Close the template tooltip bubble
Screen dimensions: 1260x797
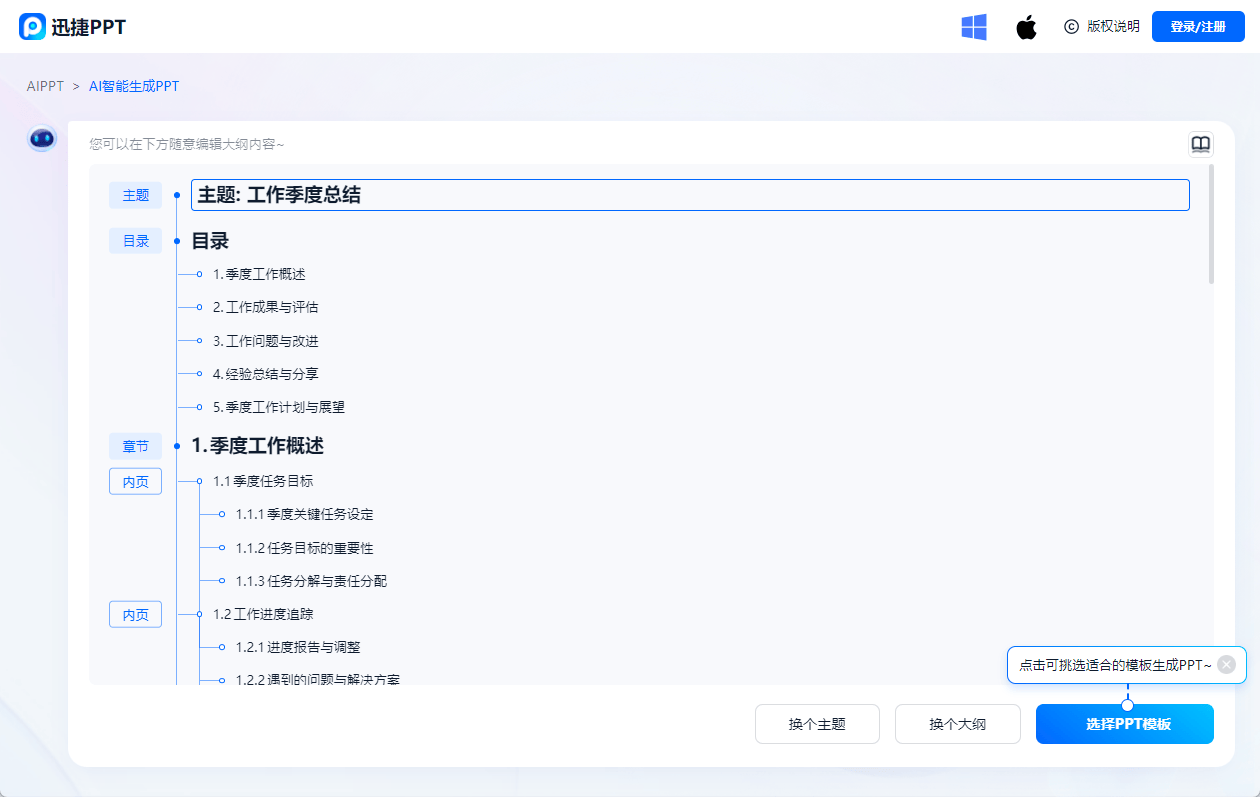pyautogui.click(x=1227, y=664)
